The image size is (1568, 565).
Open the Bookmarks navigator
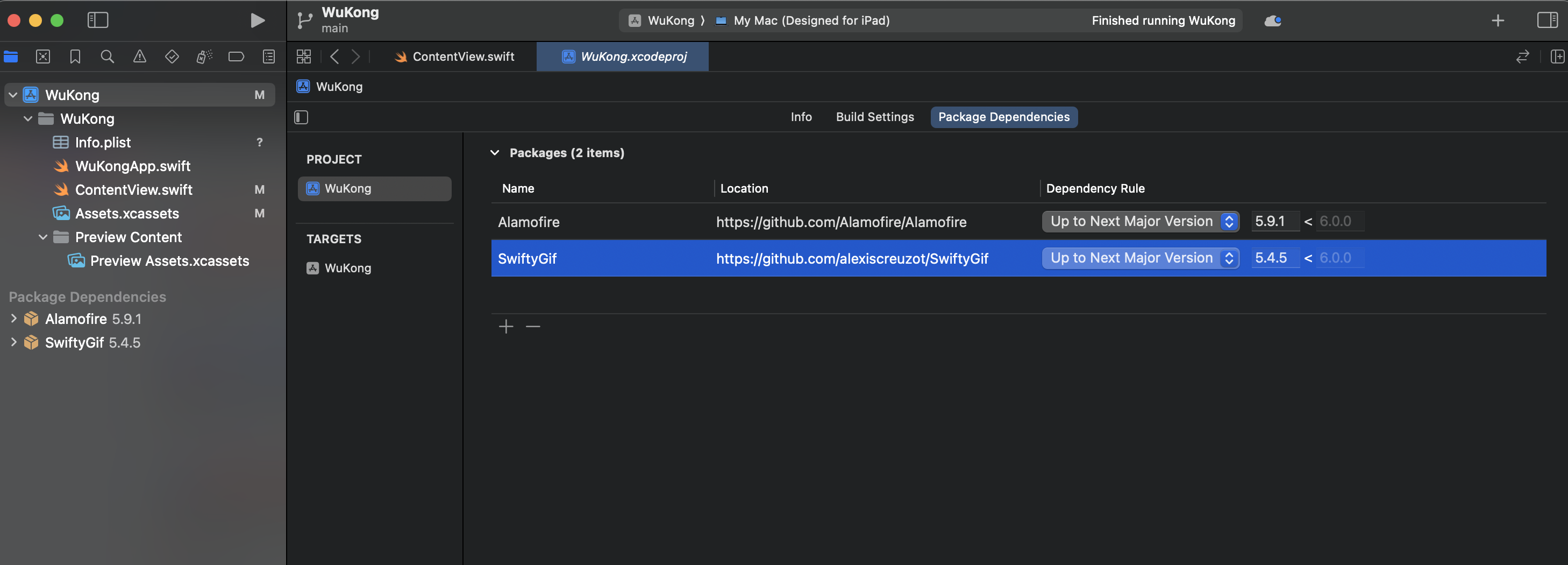75,56
